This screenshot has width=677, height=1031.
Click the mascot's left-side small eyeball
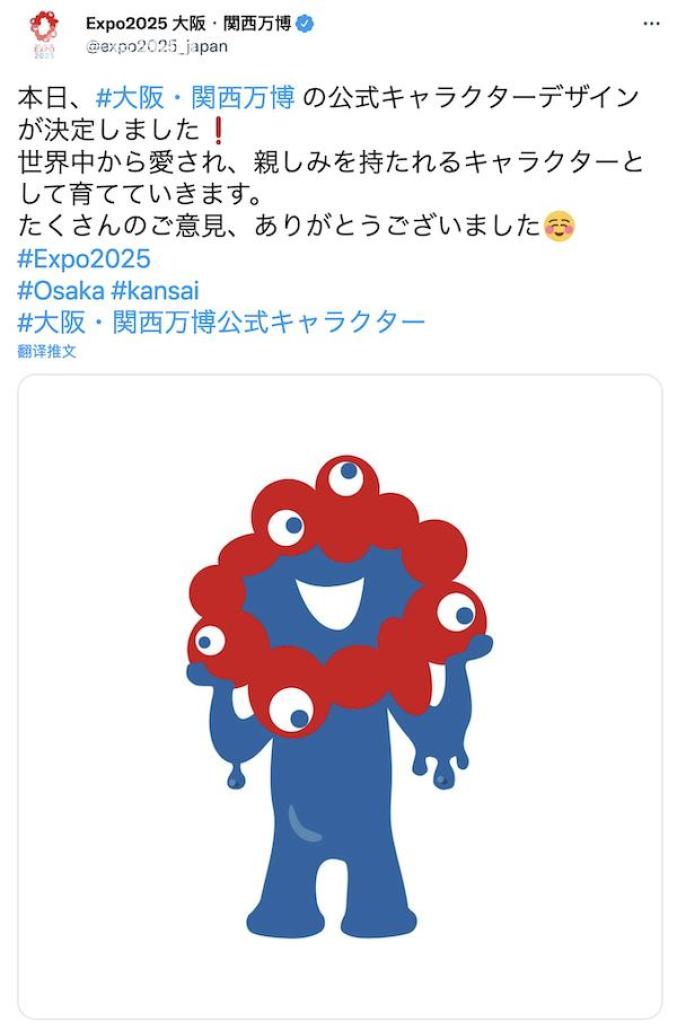[210, 640]
